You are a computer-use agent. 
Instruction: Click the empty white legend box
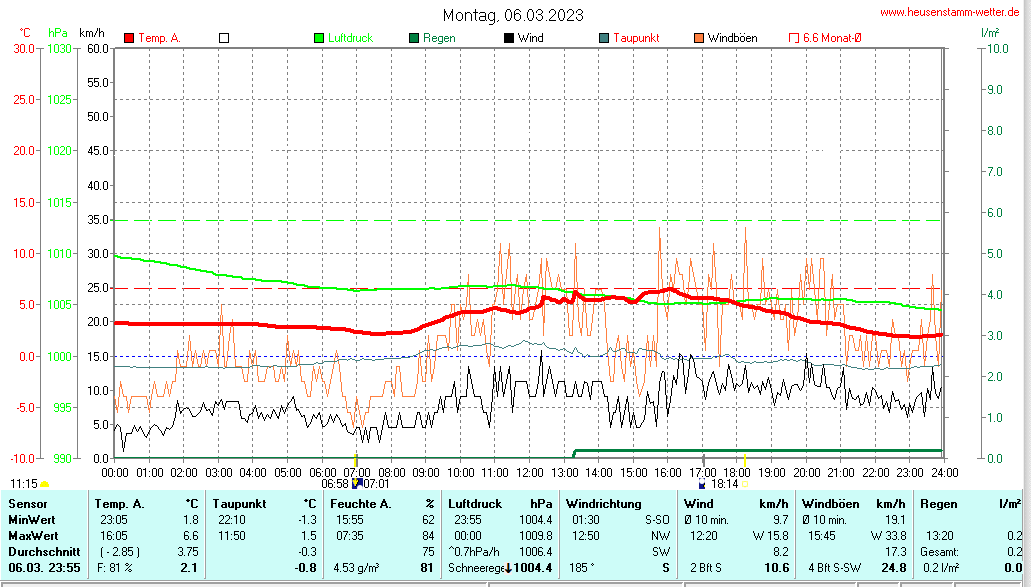[224, 38]
